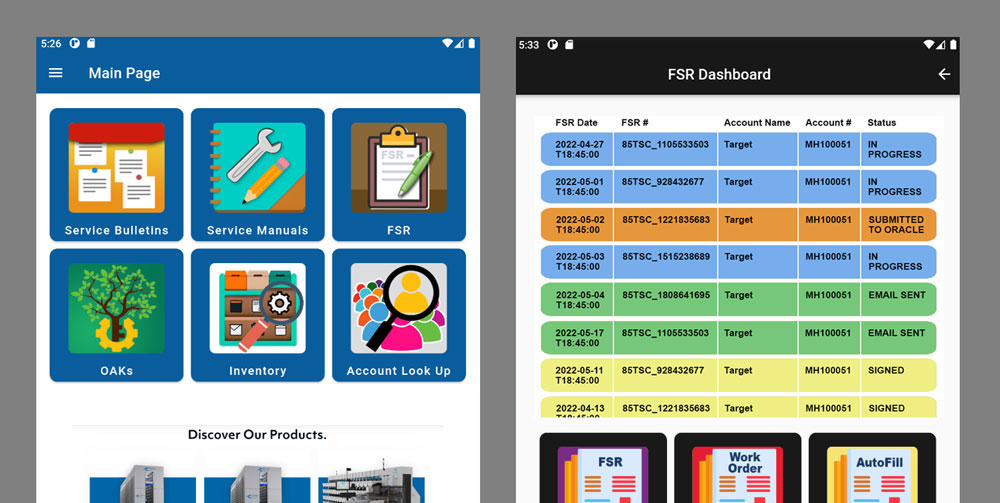The image size is (1000, 503).
Task: Open the OAKs tree tile
Action: (116, 314)
